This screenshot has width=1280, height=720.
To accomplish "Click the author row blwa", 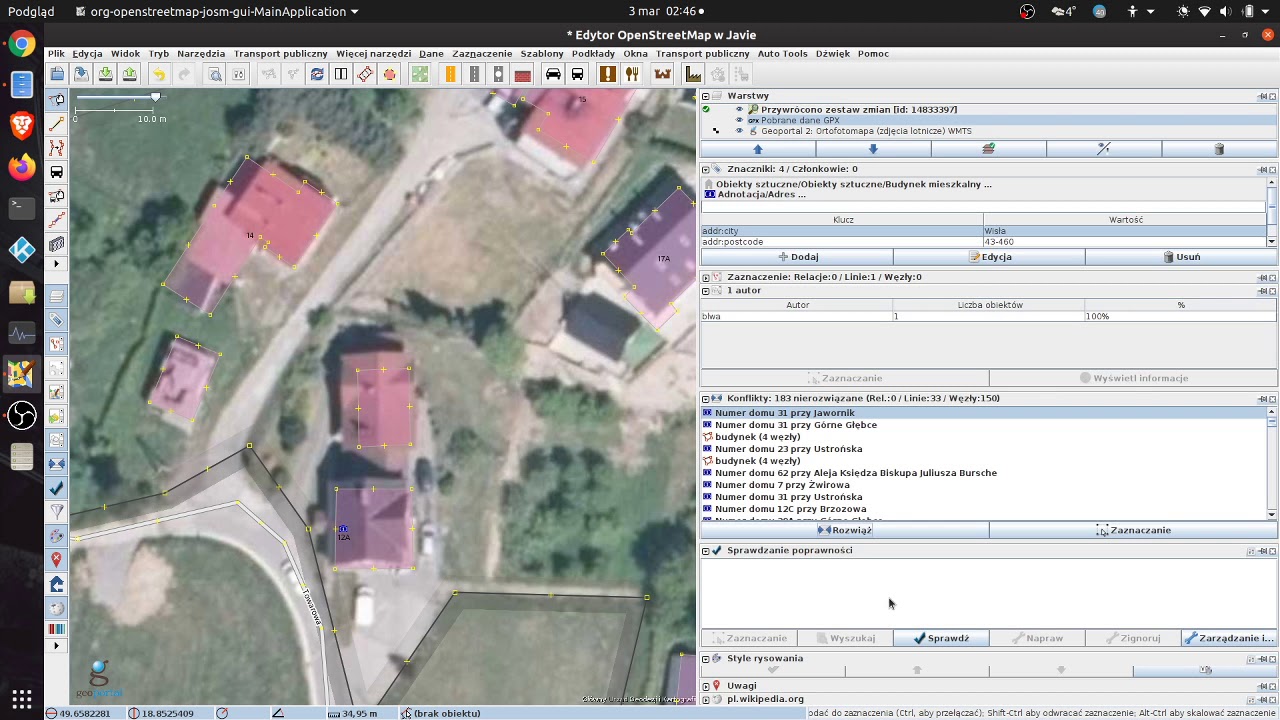I will (x=989, y=316).
